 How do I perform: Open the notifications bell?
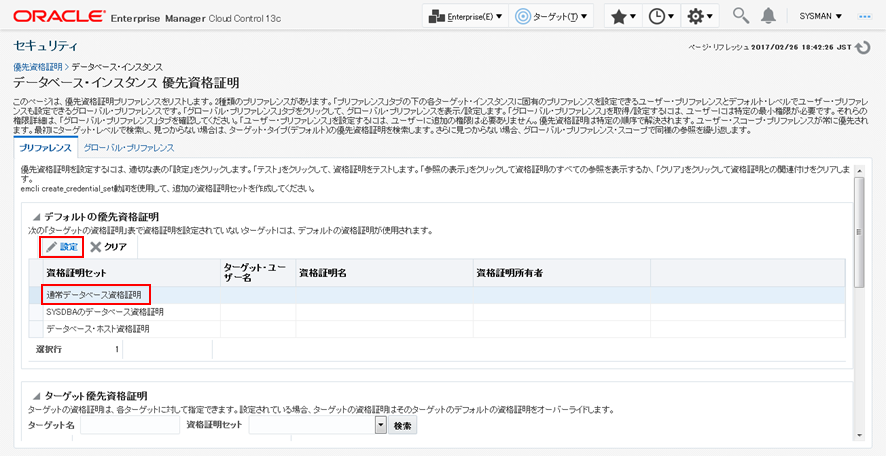768,17
